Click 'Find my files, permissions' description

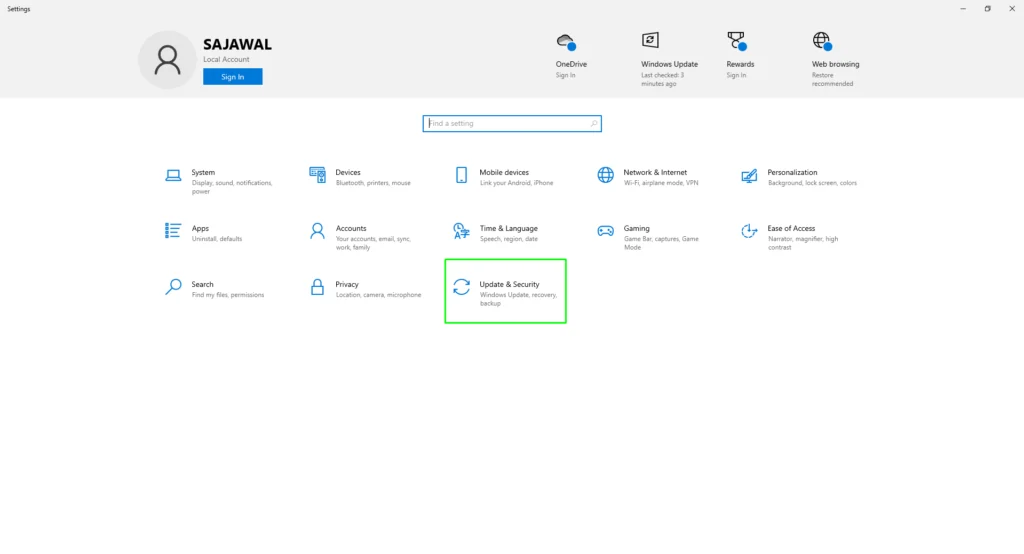pos(228,295)
